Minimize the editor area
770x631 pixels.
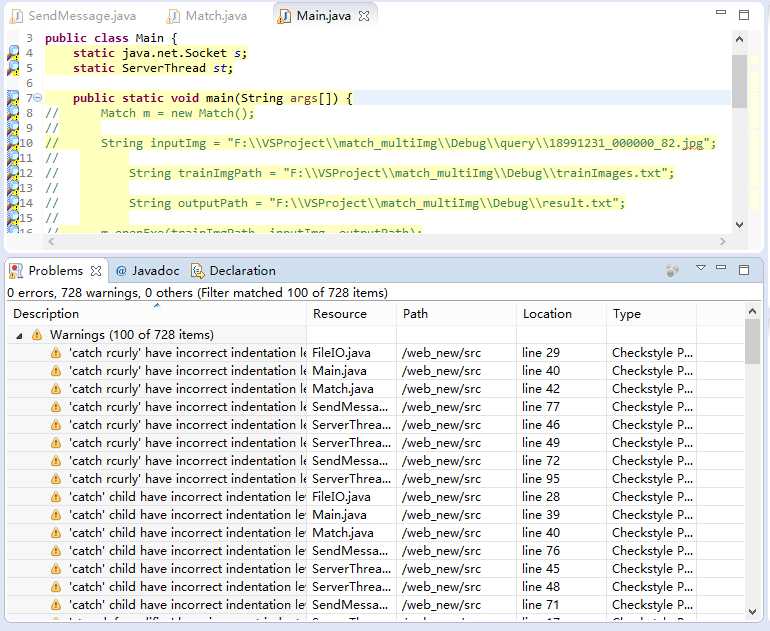[x=721, y=12]
